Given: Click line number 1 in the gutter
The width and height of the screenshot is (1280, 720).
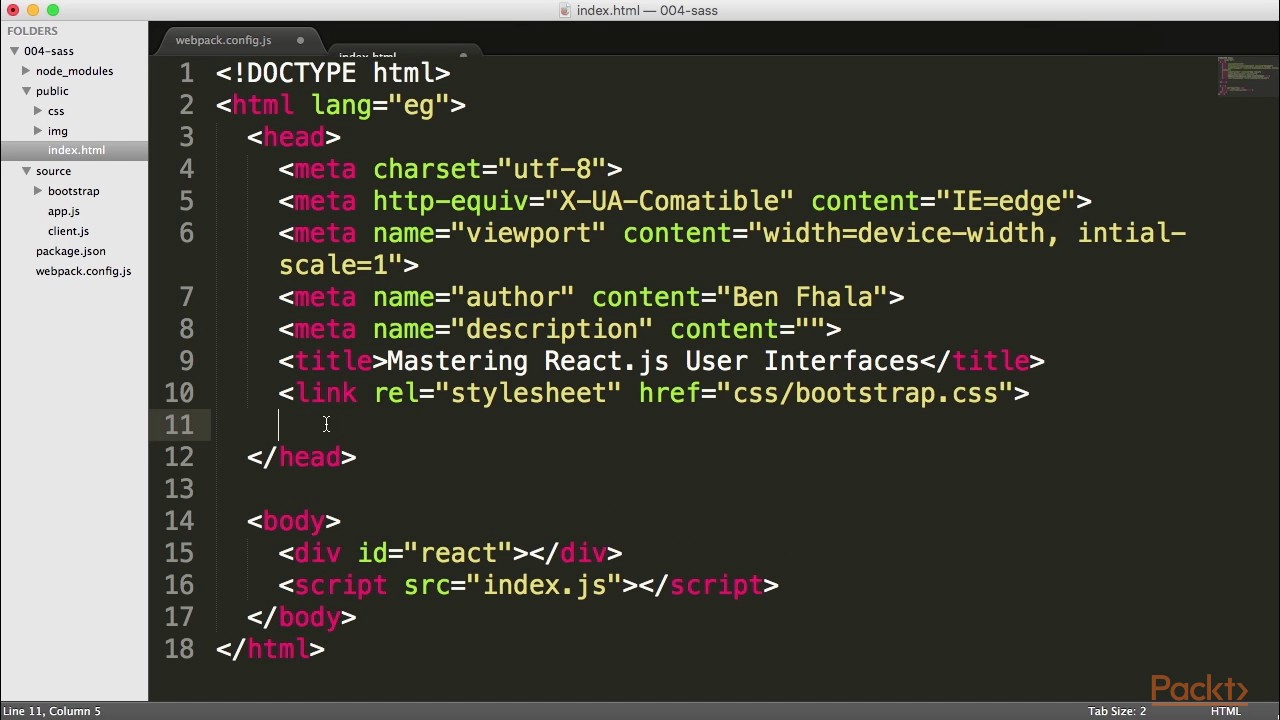Looking at the screenshot, I should pos(187,73).
